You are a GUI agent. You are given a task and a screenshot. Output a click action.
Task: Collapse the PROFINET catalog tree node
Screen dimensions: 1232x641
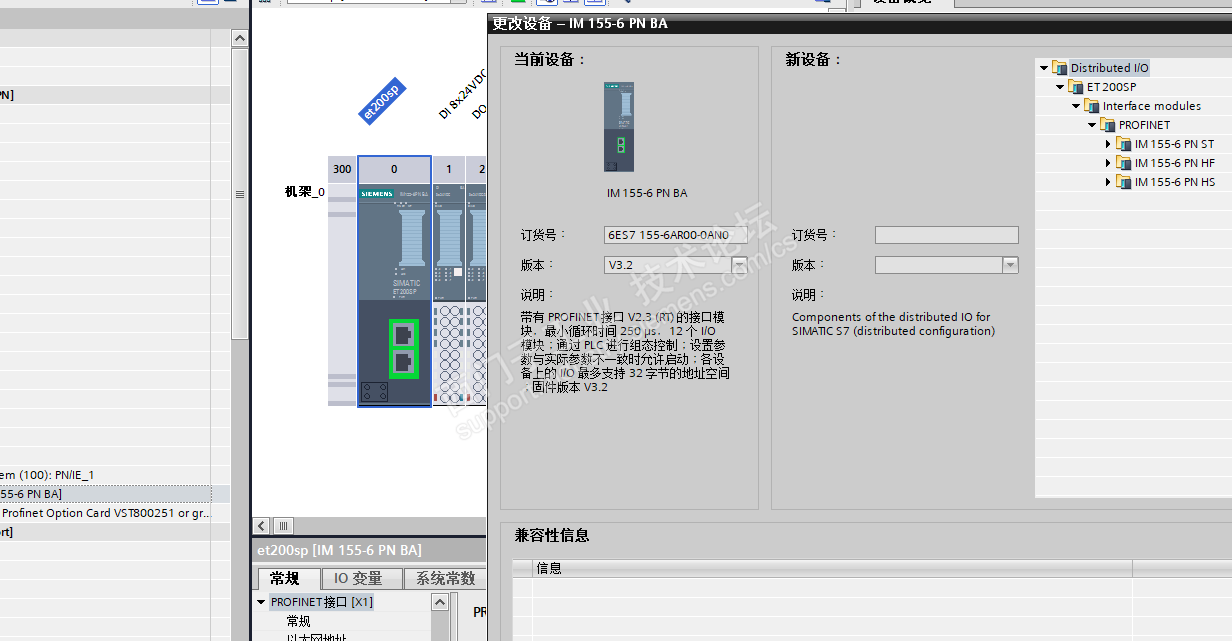coord(1092,125)
